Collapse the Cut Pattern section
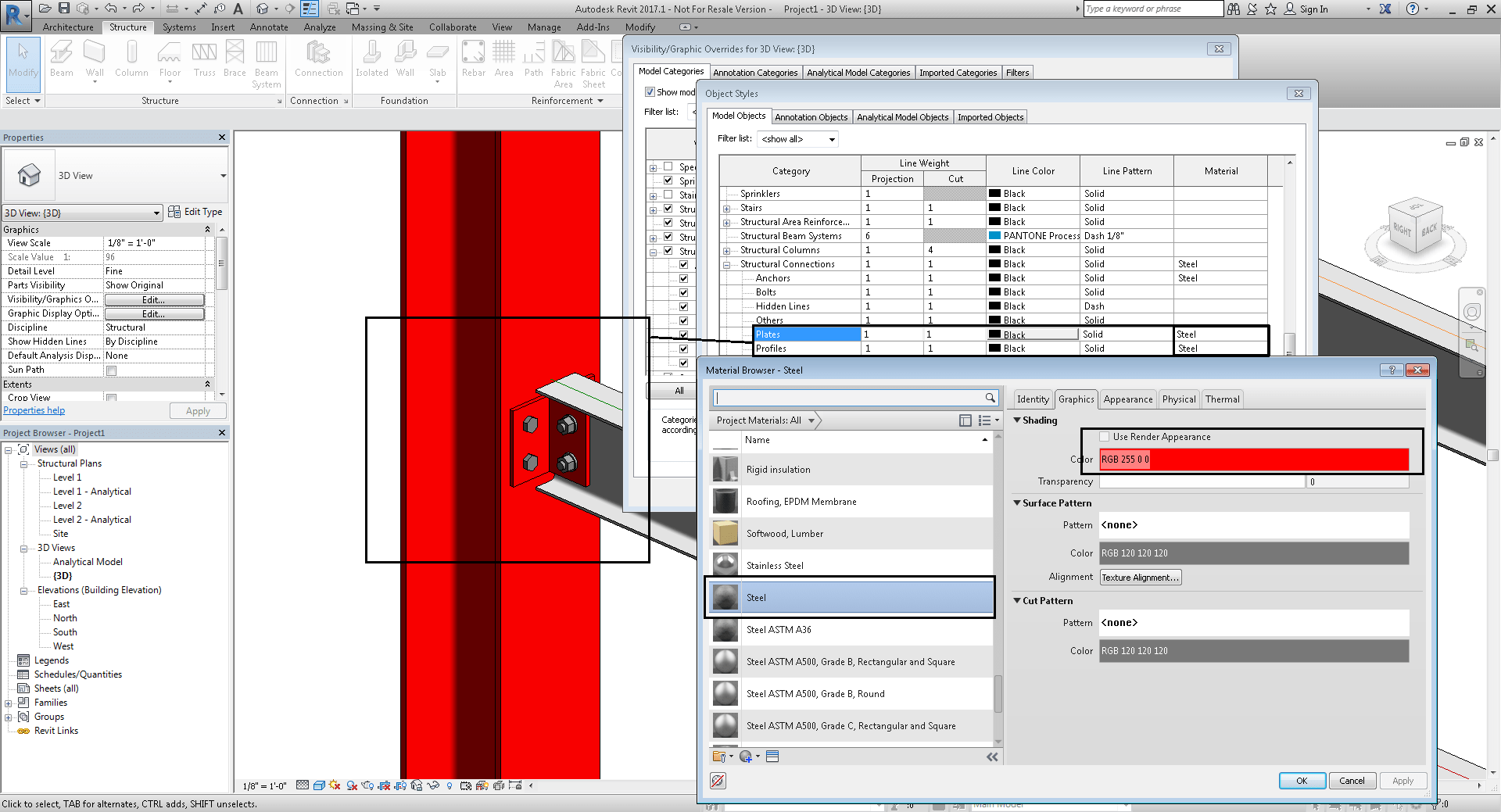This screenshot has height=812, width=1501. tap(1017, 601)
